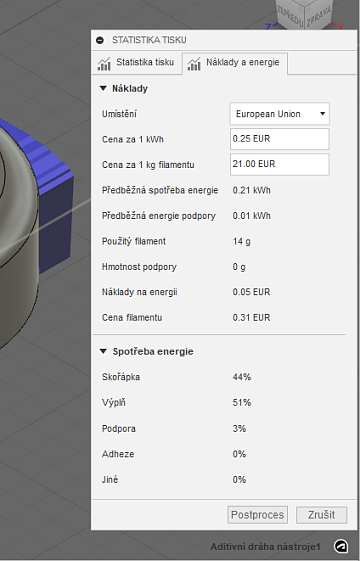Click the Jiné label
Image resolution: width=360 pixels, height=561 pixels.
pos(110,479)
